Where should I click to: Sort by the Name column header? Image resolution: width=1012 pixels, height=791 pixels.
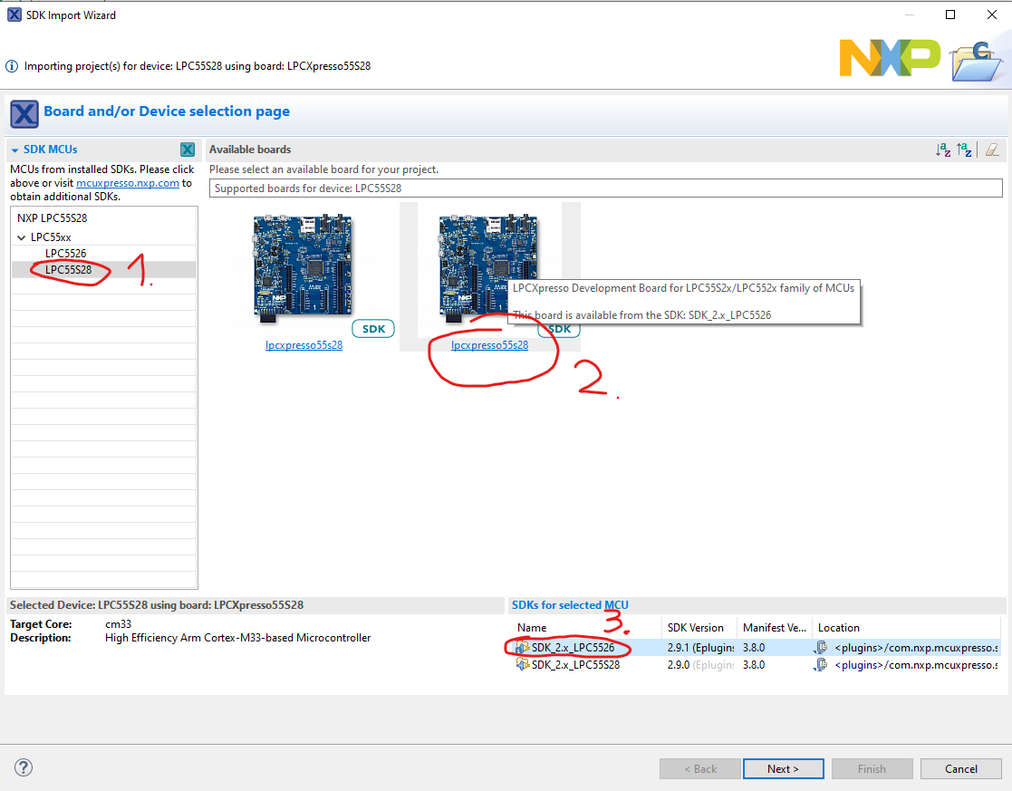tap(586, 628)
